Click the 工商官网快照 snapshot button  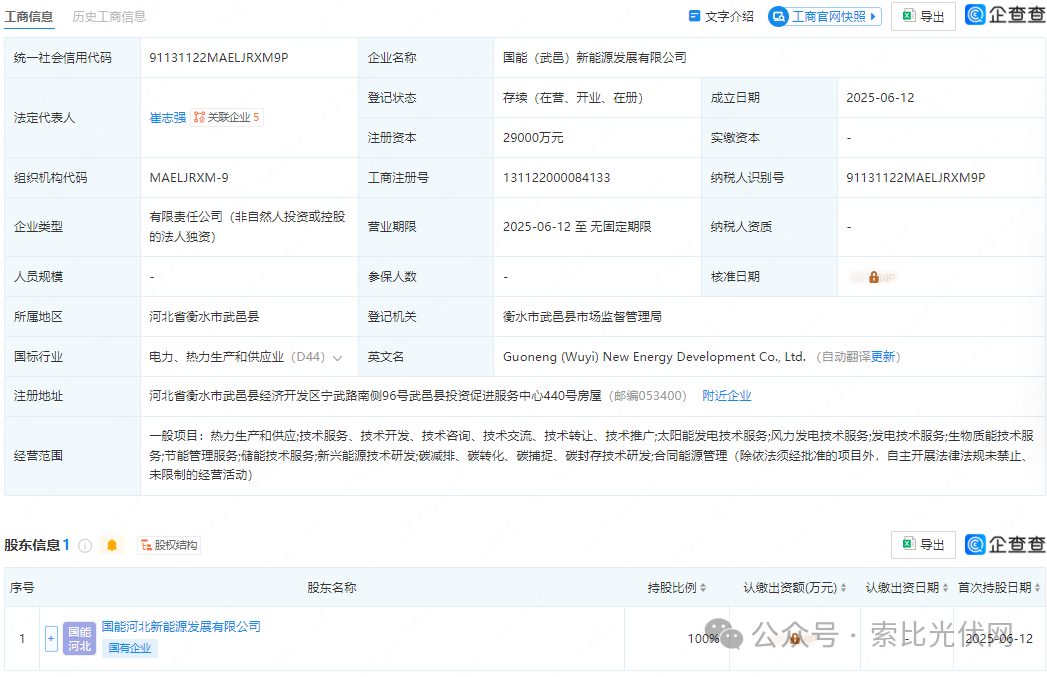coord(824,16)
